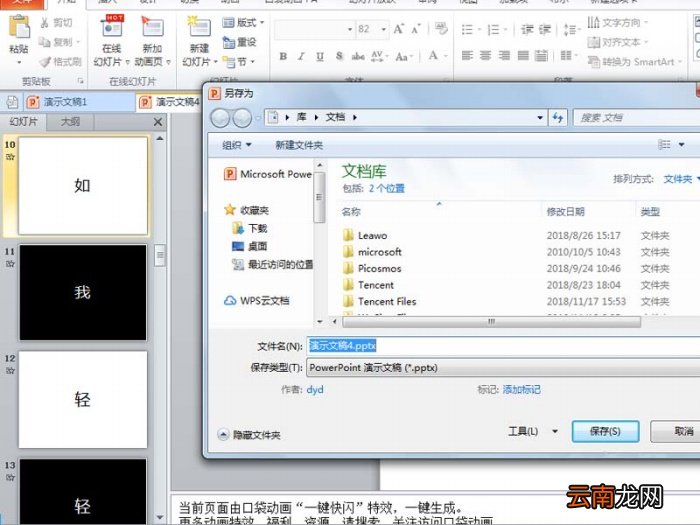
Task: Open the 组织 organize dropdown
Action: (x=237, y=145)
